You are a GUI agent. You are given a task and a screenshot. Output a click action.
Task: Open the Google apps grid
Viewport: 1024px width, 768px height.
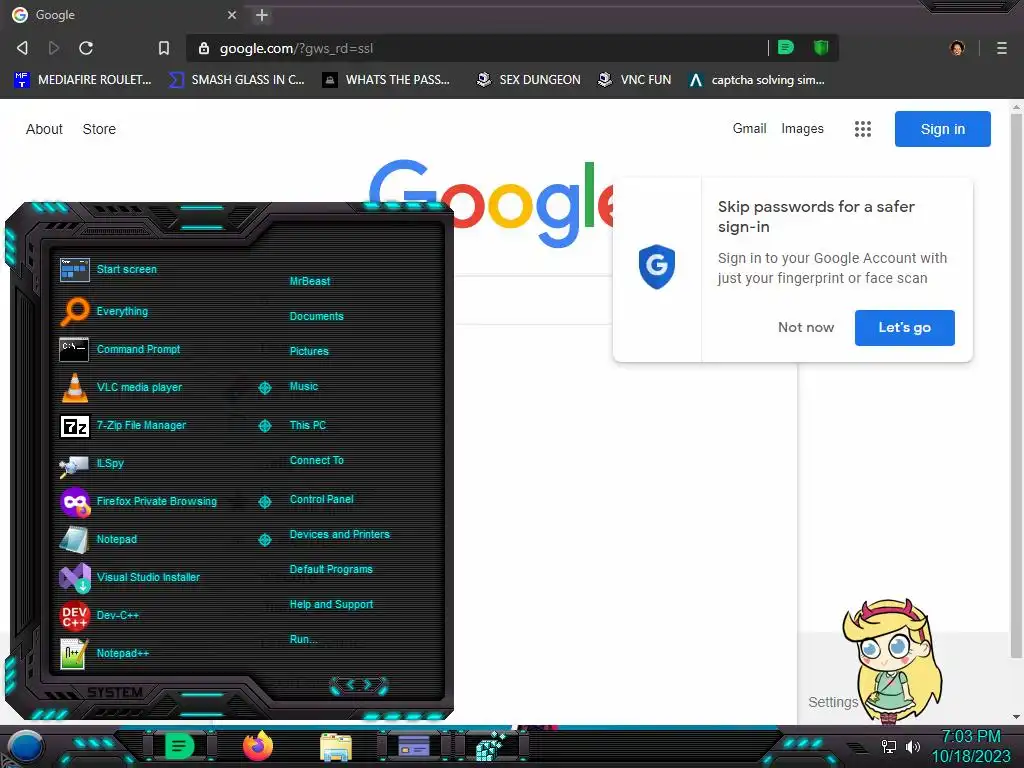tap(863, 129)
